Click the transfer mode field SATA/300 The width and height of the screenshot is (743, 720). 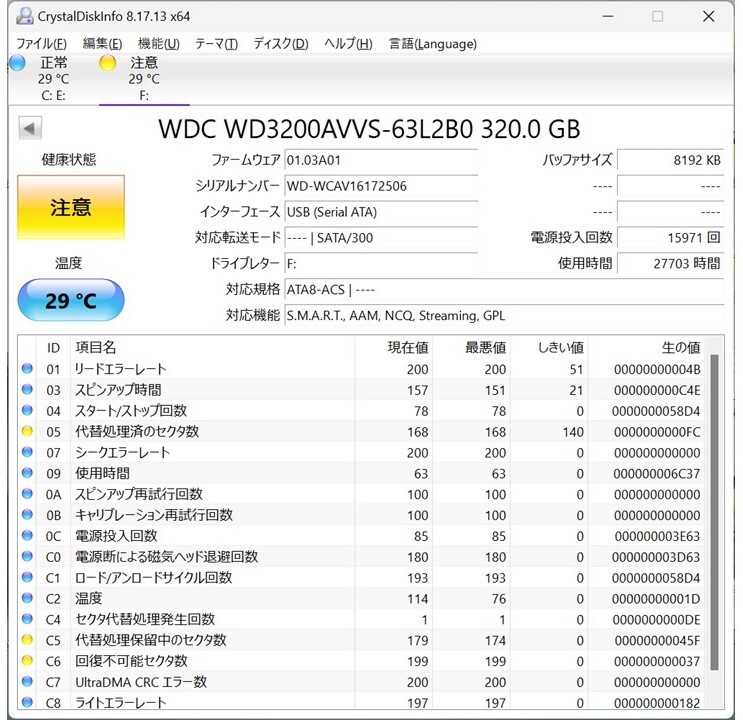[381, 237]
